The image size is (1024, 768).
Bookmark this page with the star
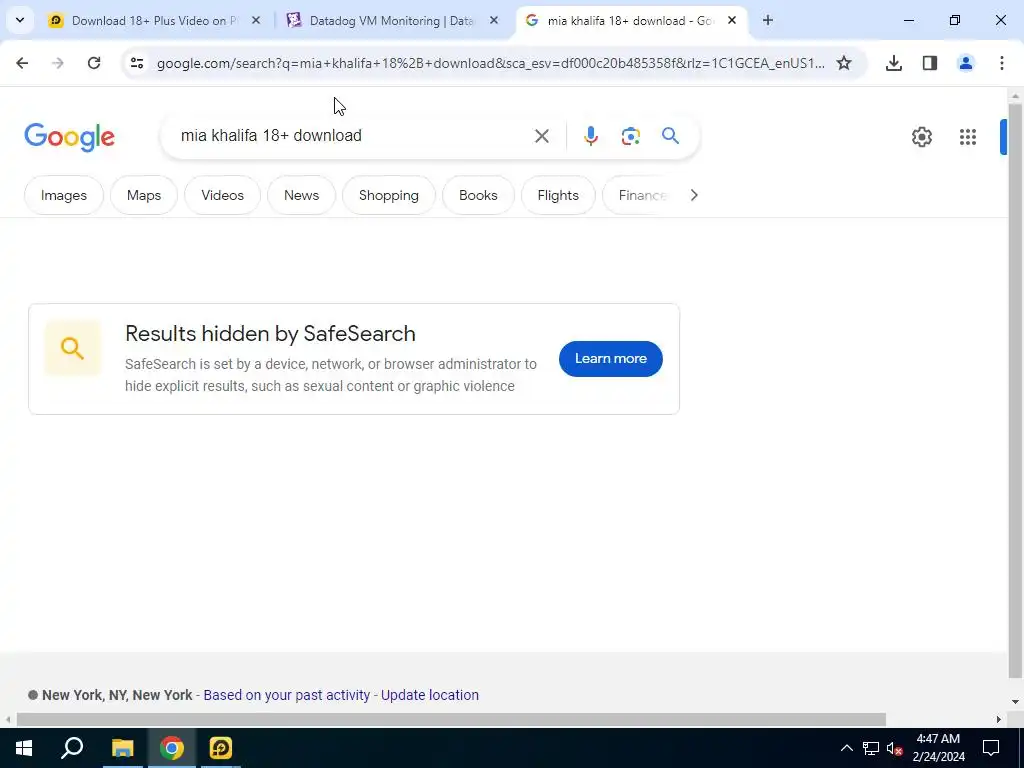pos(844,63)
